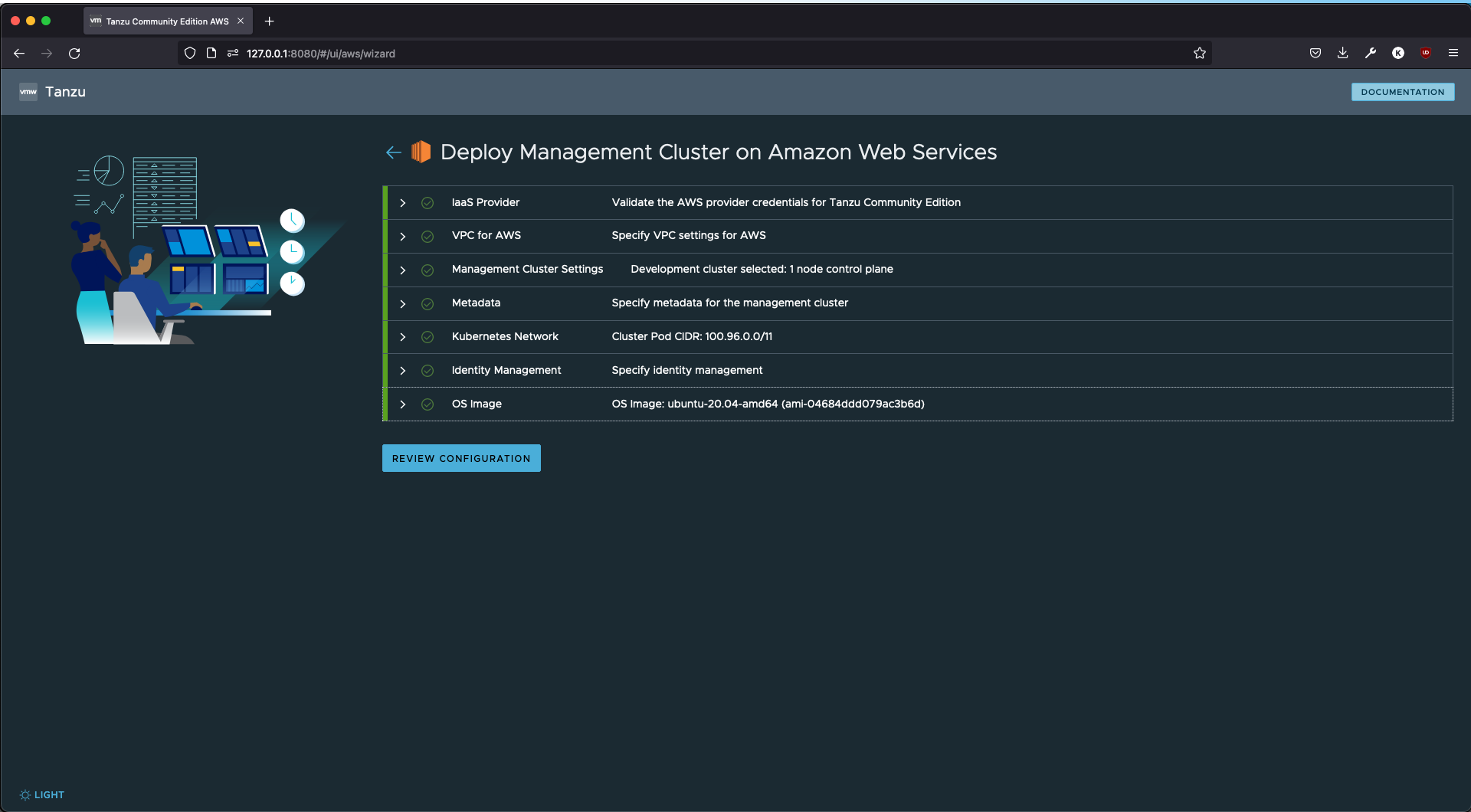The height and width of the screenshot is (812, 1471).
Task: Reload the current page
Action: 74,54
